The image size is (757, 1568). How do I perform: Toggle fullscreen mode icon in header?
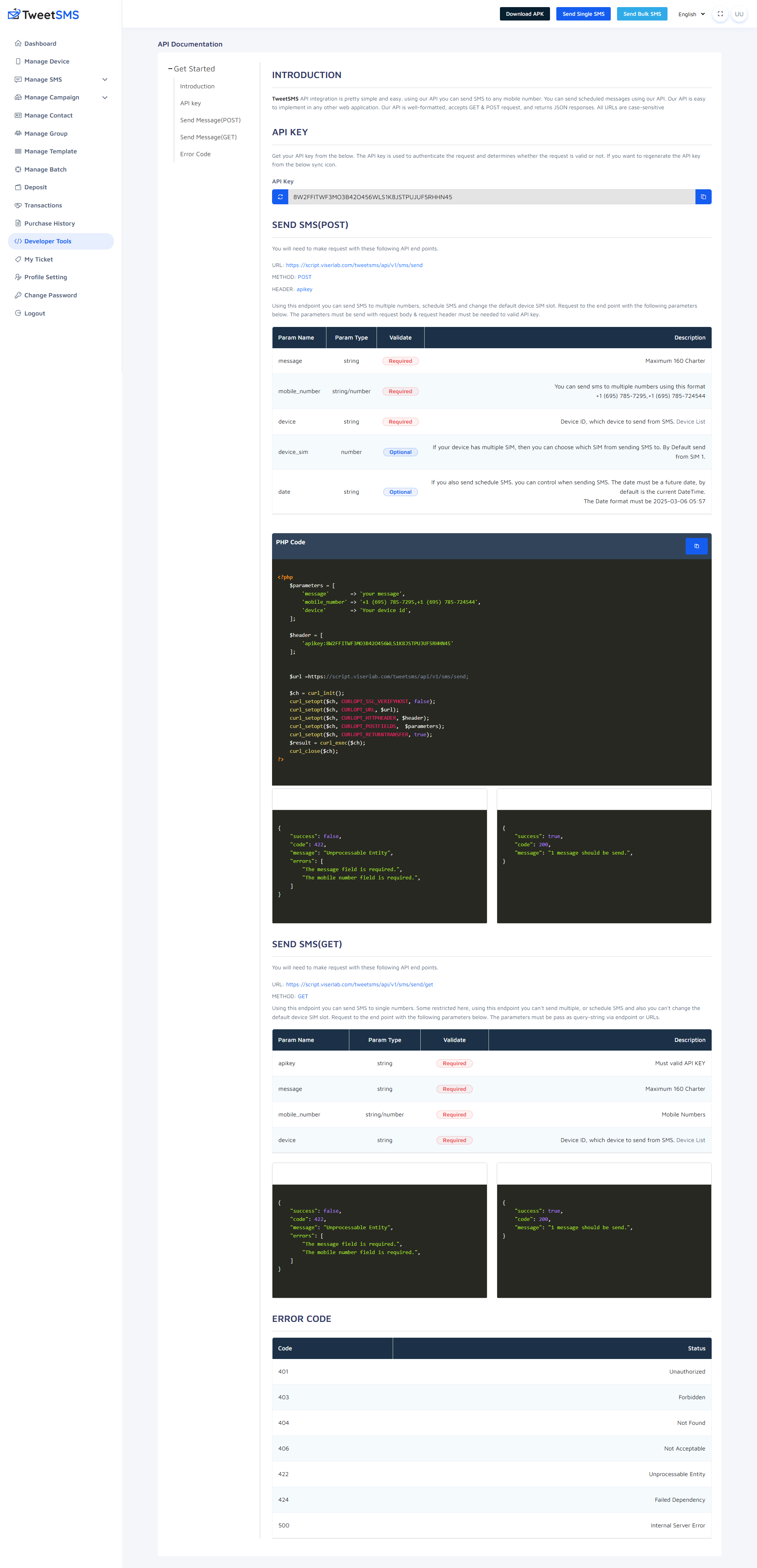tap(720, 14)
